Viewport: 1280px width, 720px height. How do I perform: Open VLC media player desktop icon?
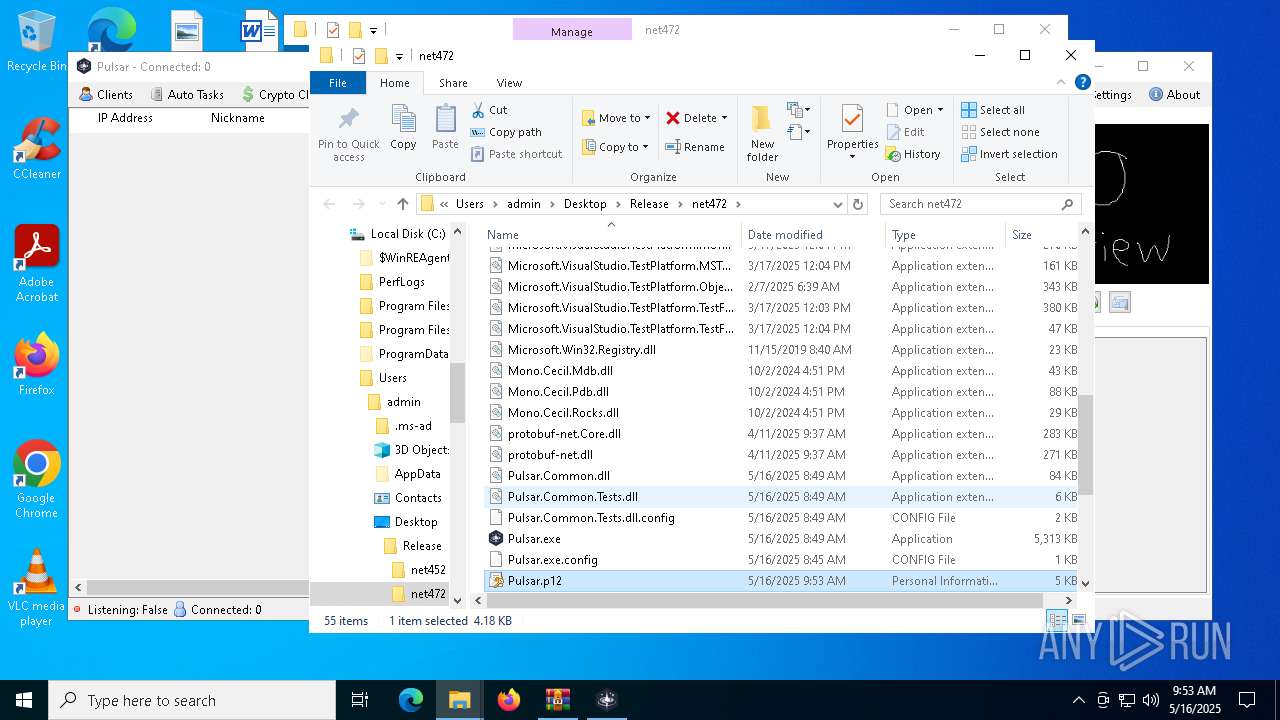pyautogui.click(x=36, y=588)
